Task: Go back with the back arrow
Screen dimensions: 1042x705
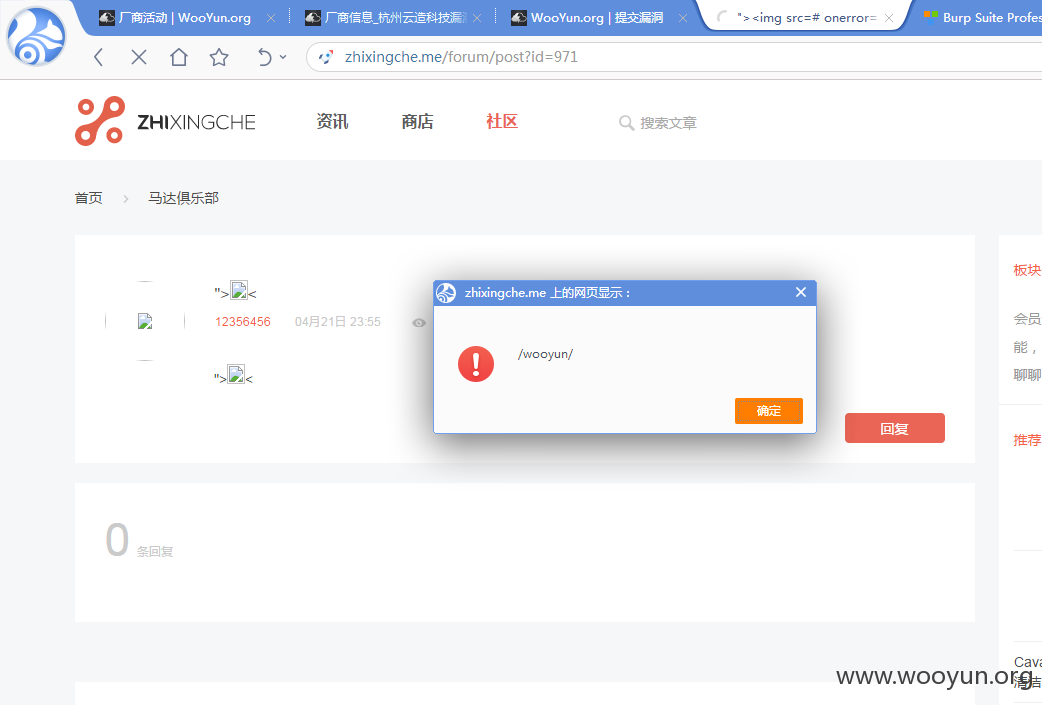Action: pyautogui.click(x=98, y=57)
